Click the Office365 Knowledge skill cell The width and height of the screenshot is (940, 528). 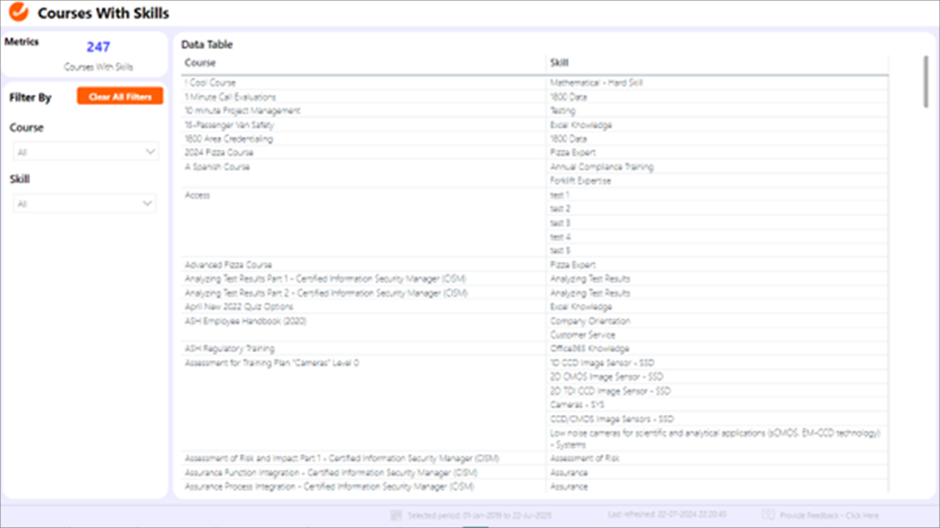[590, 349]
